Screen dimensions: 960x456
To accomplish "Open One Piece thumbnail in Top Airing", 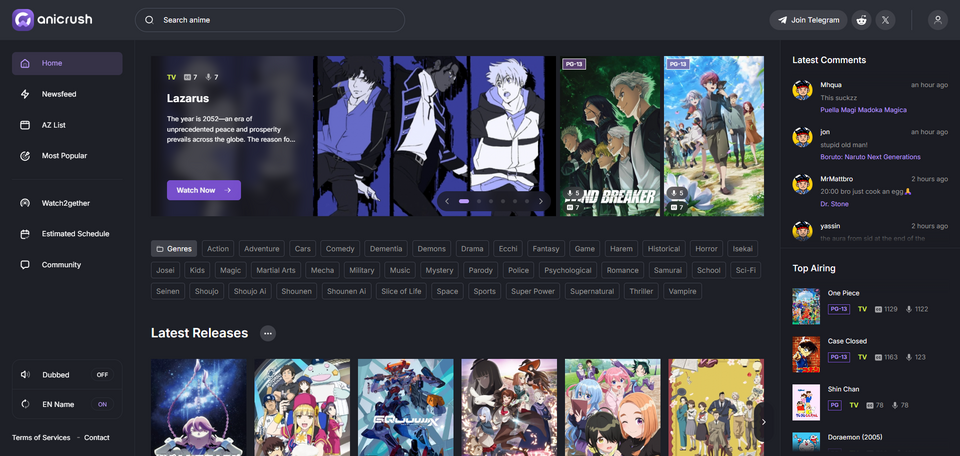I will (x=806, y=306).
